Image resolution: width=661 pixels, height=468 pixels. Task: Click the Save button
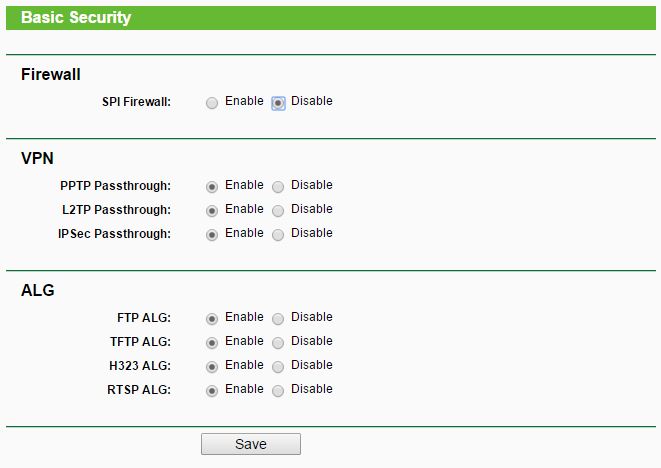[251, 444]
